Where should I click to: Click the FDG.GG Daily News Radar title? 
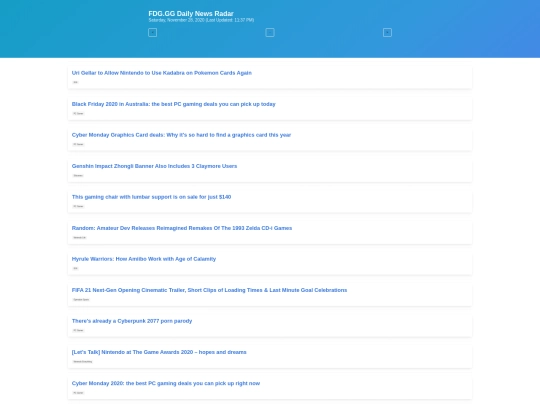(x=191, y=13)
